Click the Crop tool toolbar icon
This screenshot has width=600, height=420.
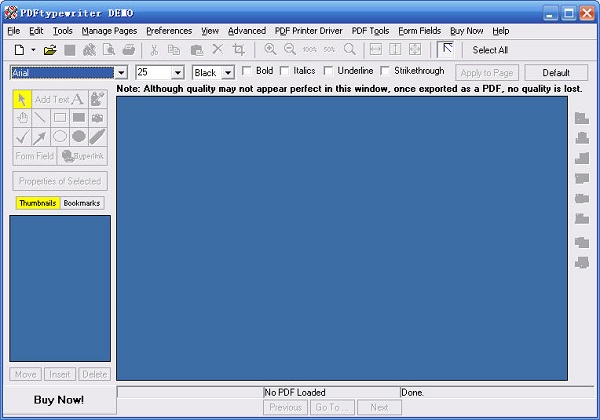point(238,49)
